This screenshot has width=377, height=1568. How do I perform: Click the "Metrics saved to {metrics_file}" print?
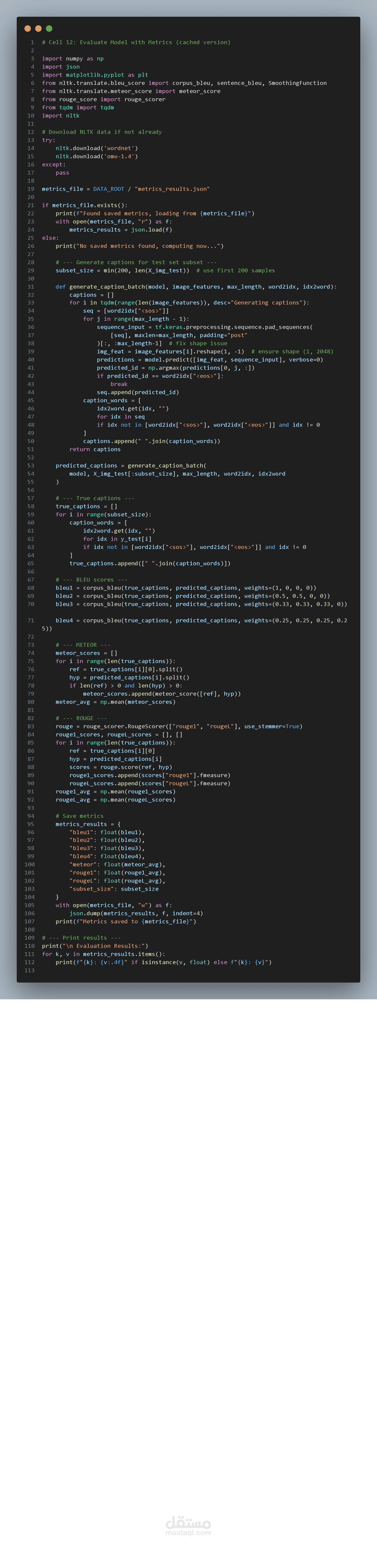click(x=126, y=922)
